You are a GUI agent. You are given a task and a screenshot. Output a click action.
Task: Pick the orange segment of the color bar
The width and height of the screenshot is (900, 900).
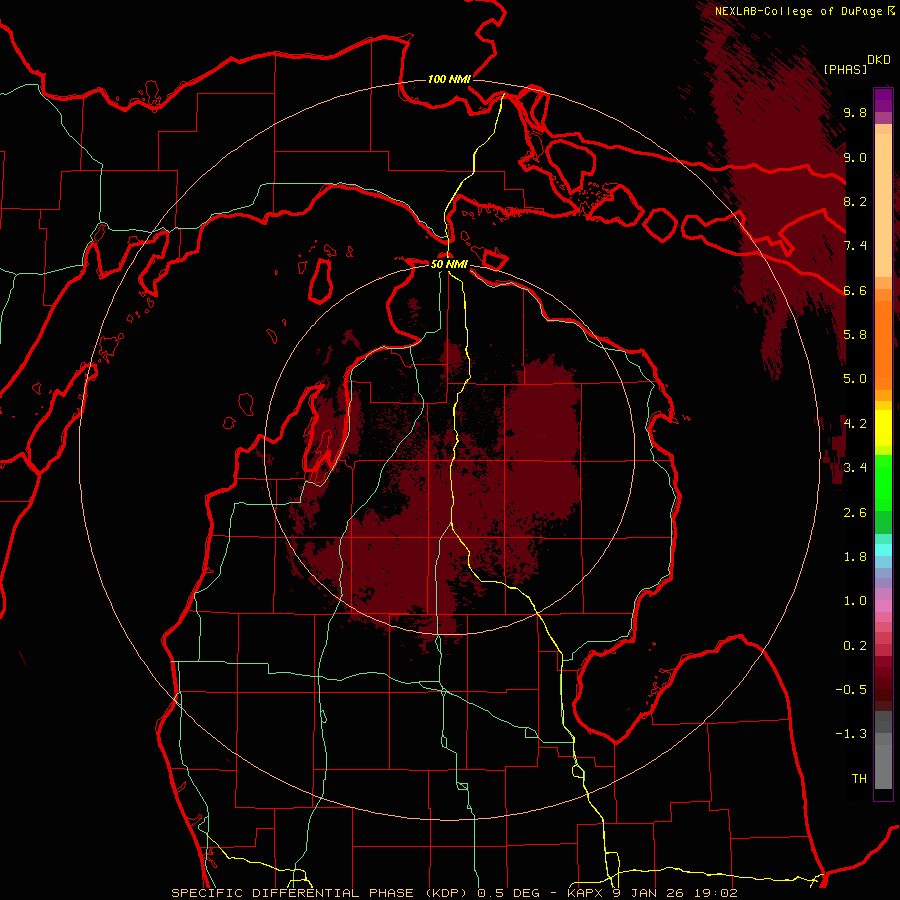883,344
